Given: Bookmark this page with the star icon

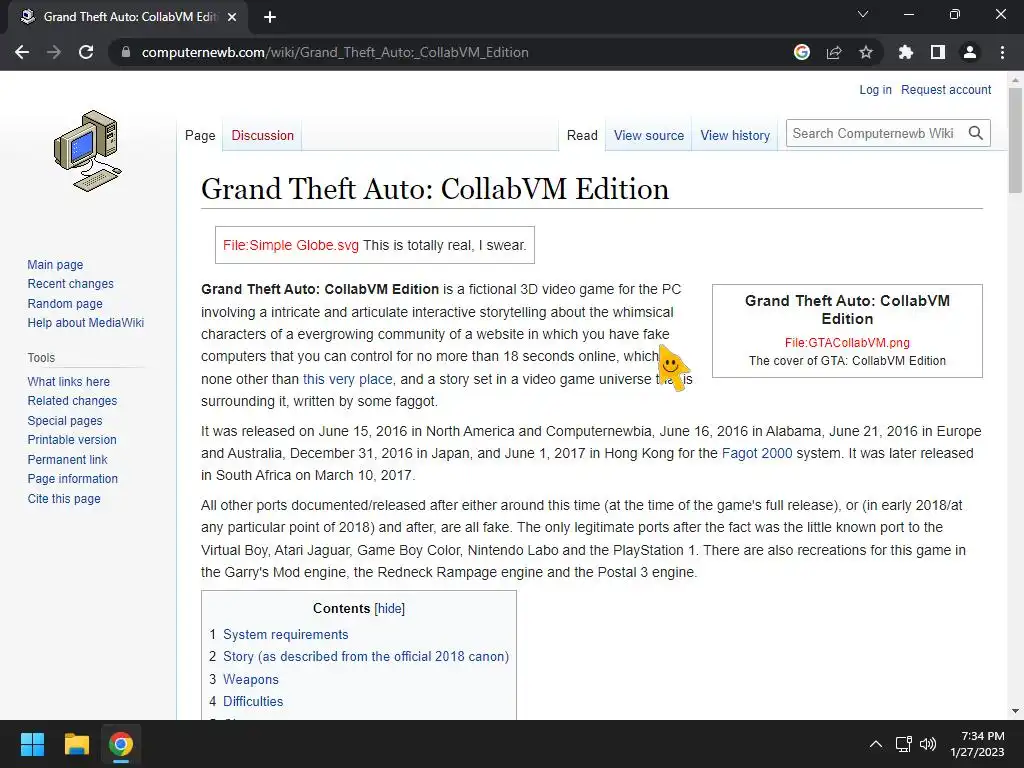Looking at the screenshot, I should click(x=866, y=52).
